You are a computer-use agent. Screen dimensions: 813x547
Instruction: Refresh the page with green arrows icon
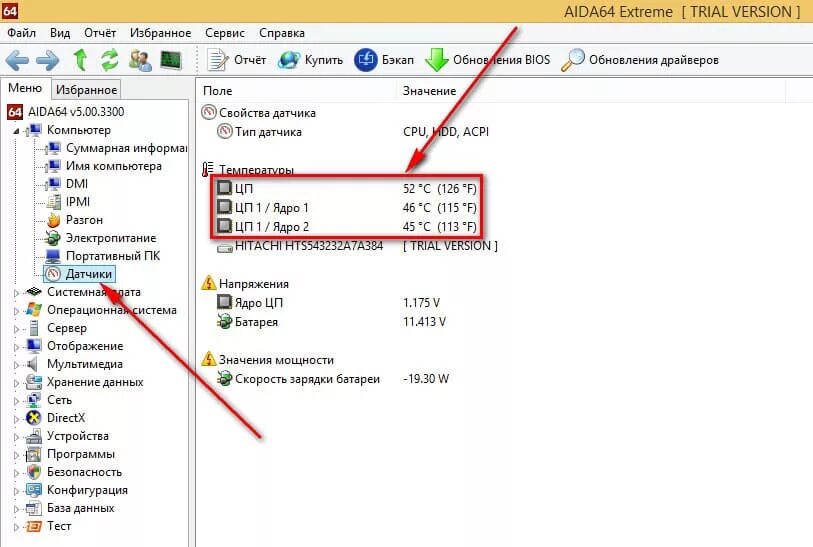(109, 60)
